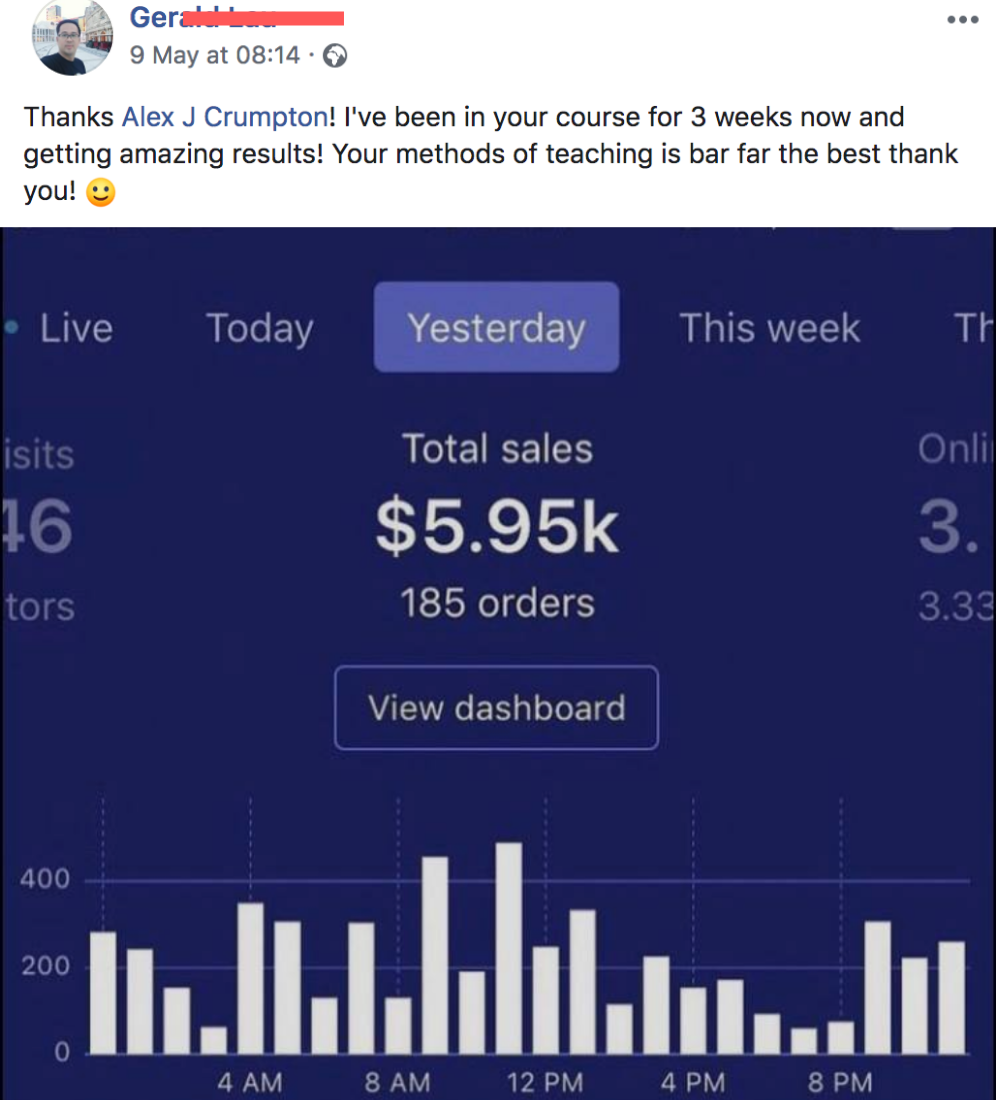Open the post options three-dot menu
1000x1100 pixels.
coord(962,20)
